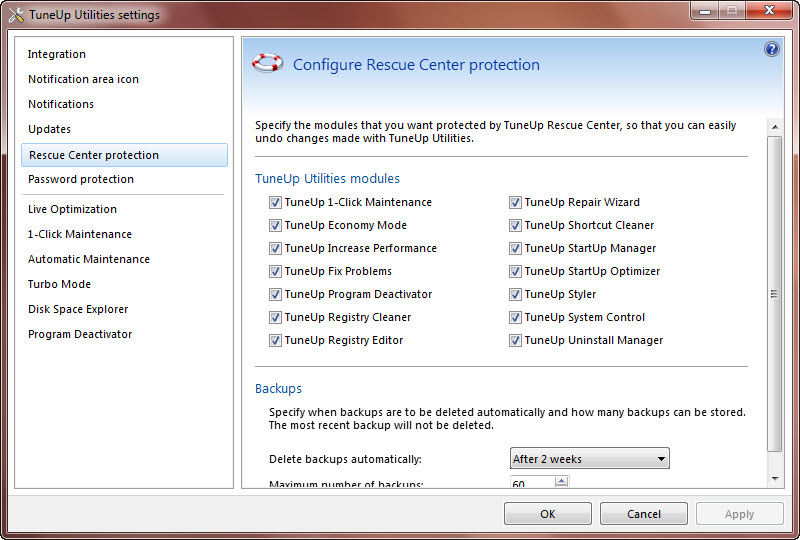The image size is (800, 540).
Task: Open the Delete backups automatically dropdown
Action: 589,459
